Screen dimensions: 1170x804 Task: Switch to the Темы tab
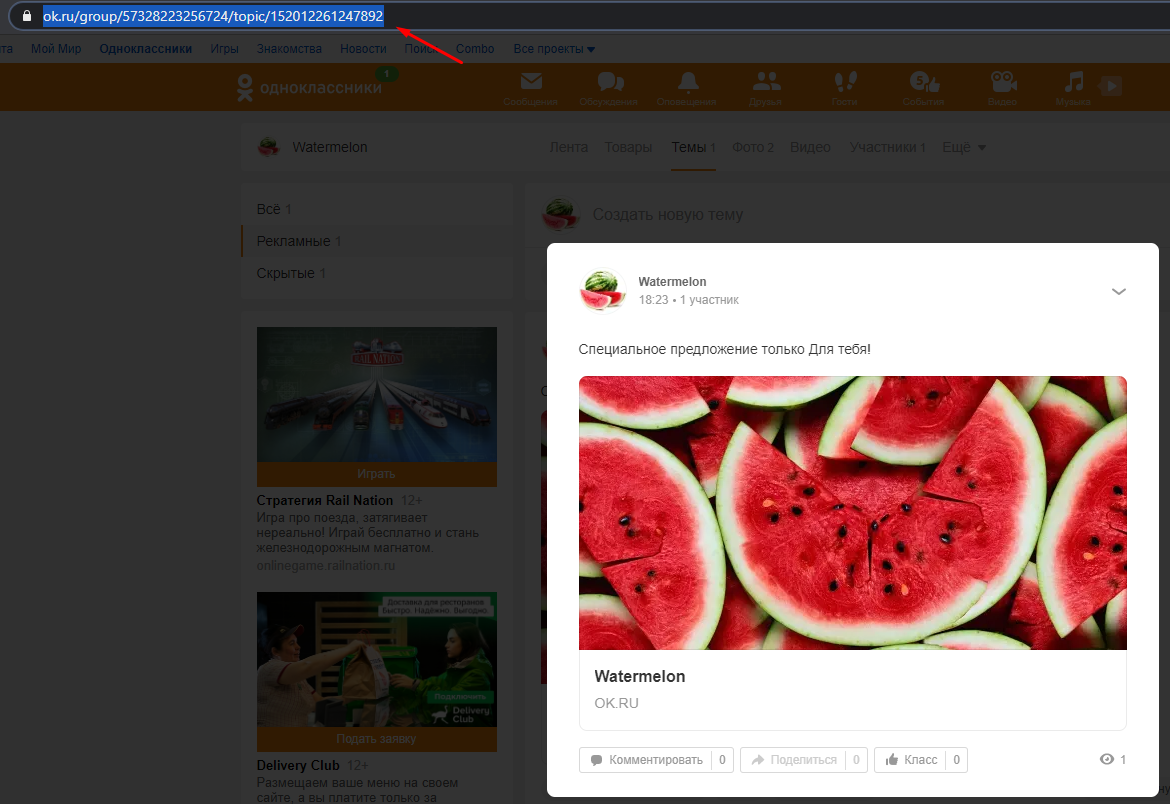693,147
